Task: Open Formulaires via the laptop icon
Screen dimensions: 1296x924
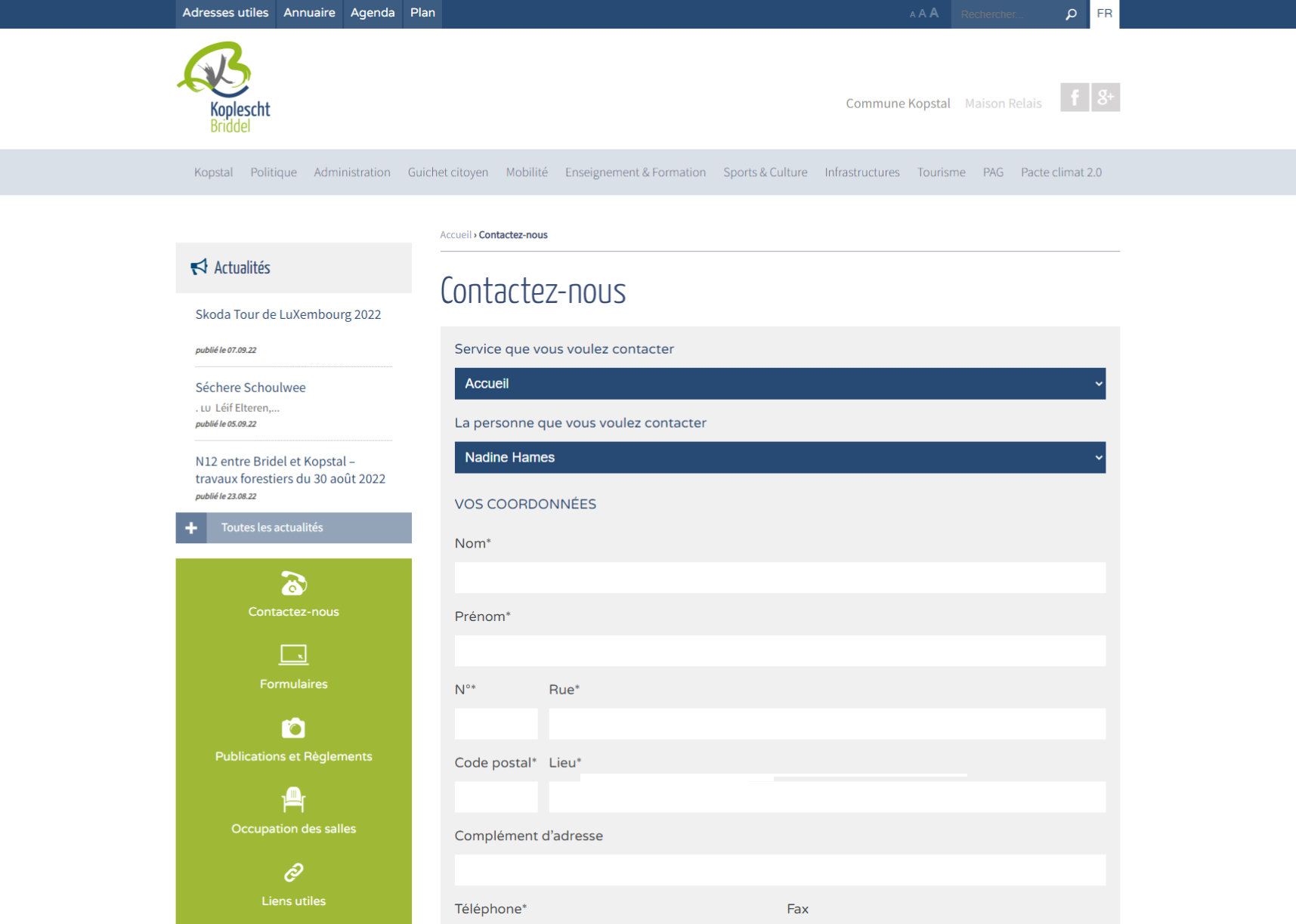Action: coord(293,654)
